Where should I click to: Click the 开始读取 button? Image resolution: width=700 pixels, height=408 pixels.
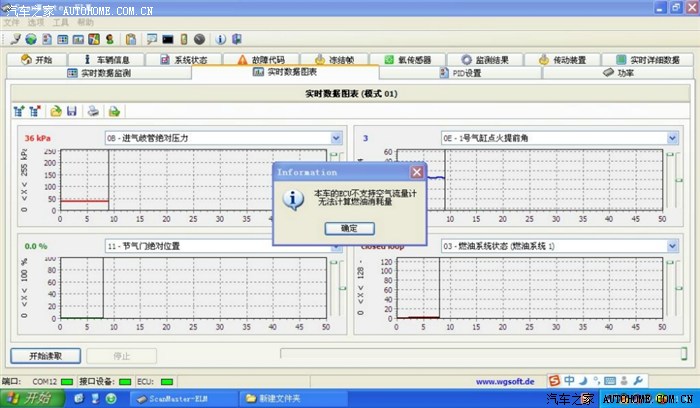click(45, 355)
